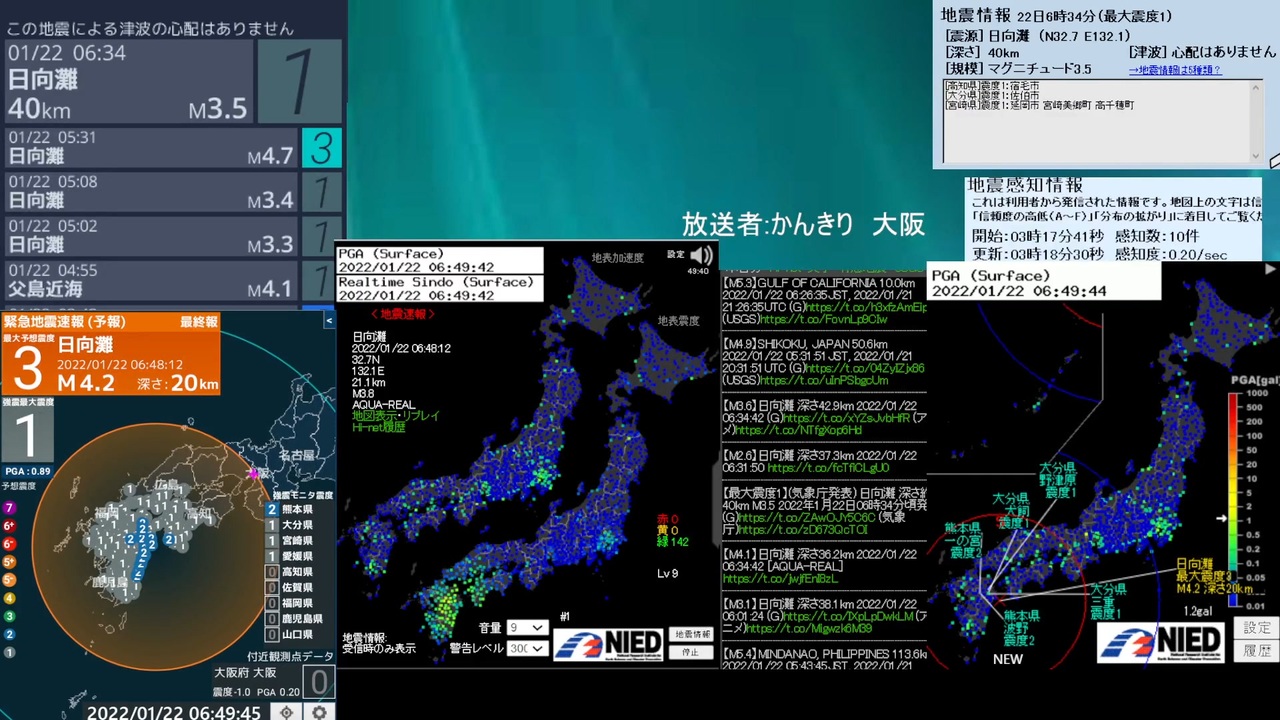Click the play triangle above the right PGA map
Viewport: 1280px width, 720px height.
[1270, 269]
